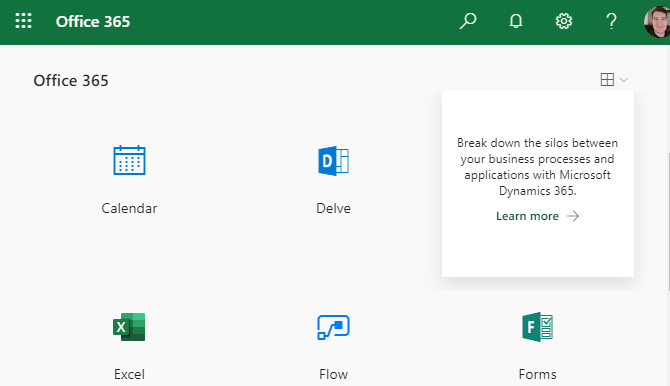Open the app launcher waffle menu
Screen dimensions: 670x386
tap(24, 21)
